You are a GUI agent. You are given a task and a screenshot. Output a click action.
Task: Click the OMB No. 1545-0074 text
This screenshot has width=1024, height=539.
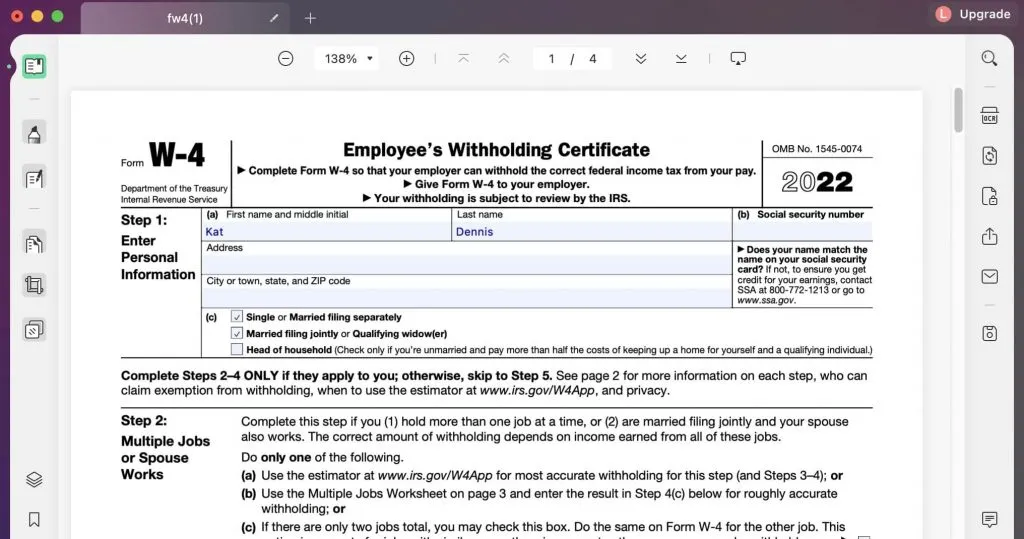816,149
